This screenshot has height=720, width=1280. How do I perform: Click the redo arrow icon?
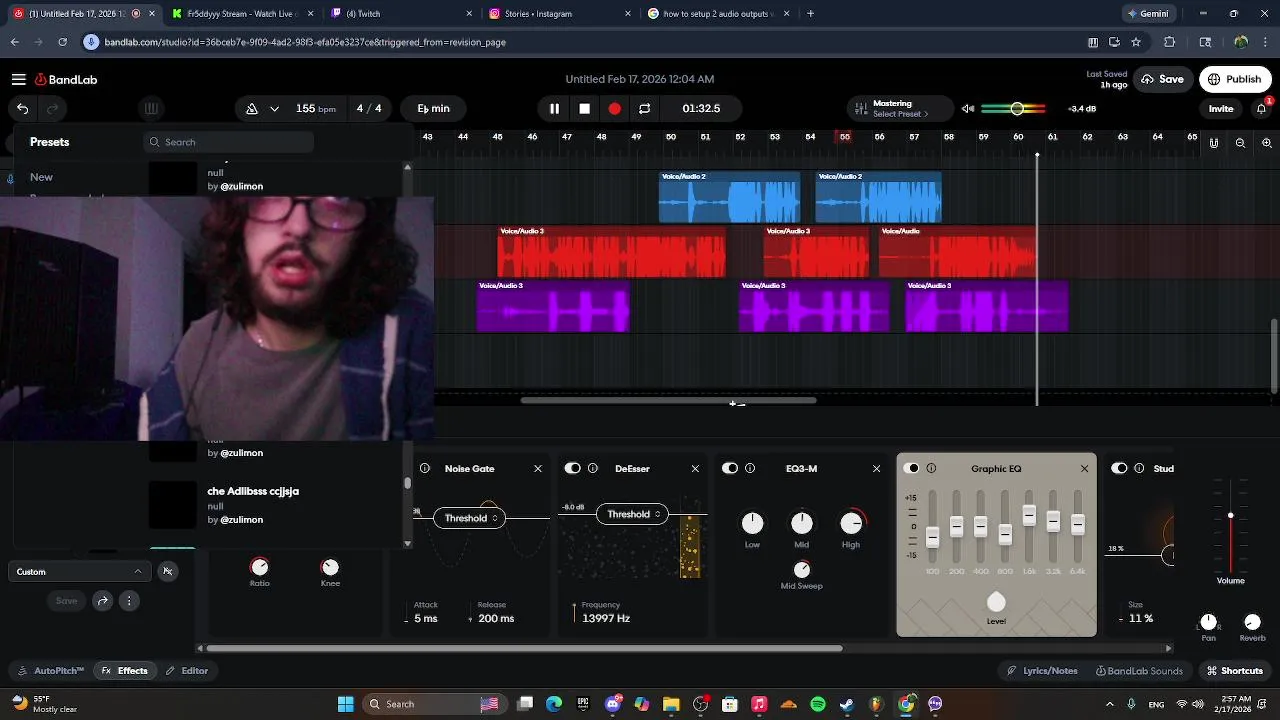[x=53, y=108]
